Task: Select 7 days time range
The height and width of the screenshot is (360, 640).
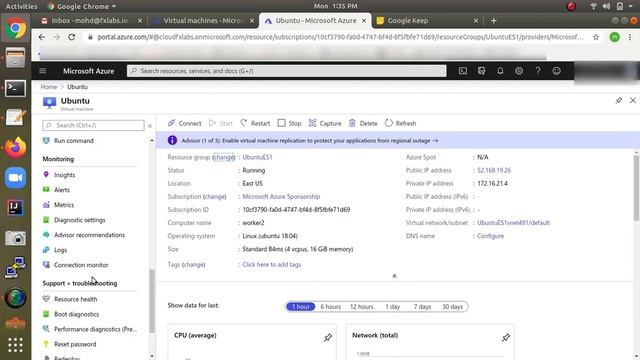Action: 422,307
